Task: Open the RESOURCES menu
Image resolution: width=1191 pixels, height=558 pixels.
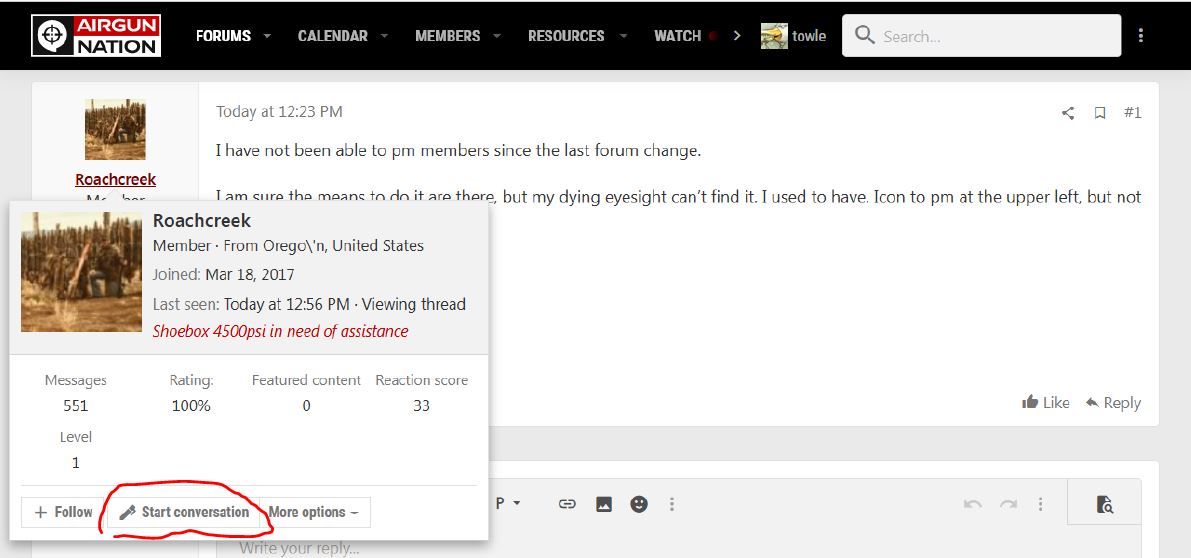Action: click(x=567, y=36)
